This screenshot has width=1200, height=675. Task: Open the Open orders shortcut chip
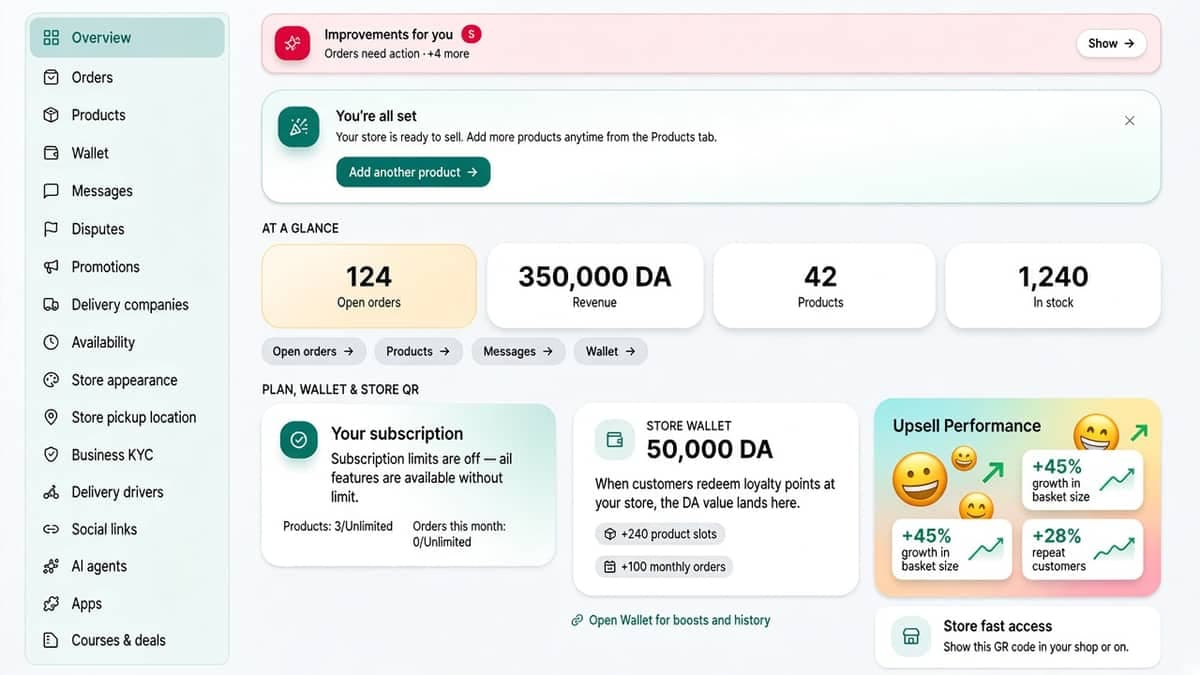click(313, 351)
